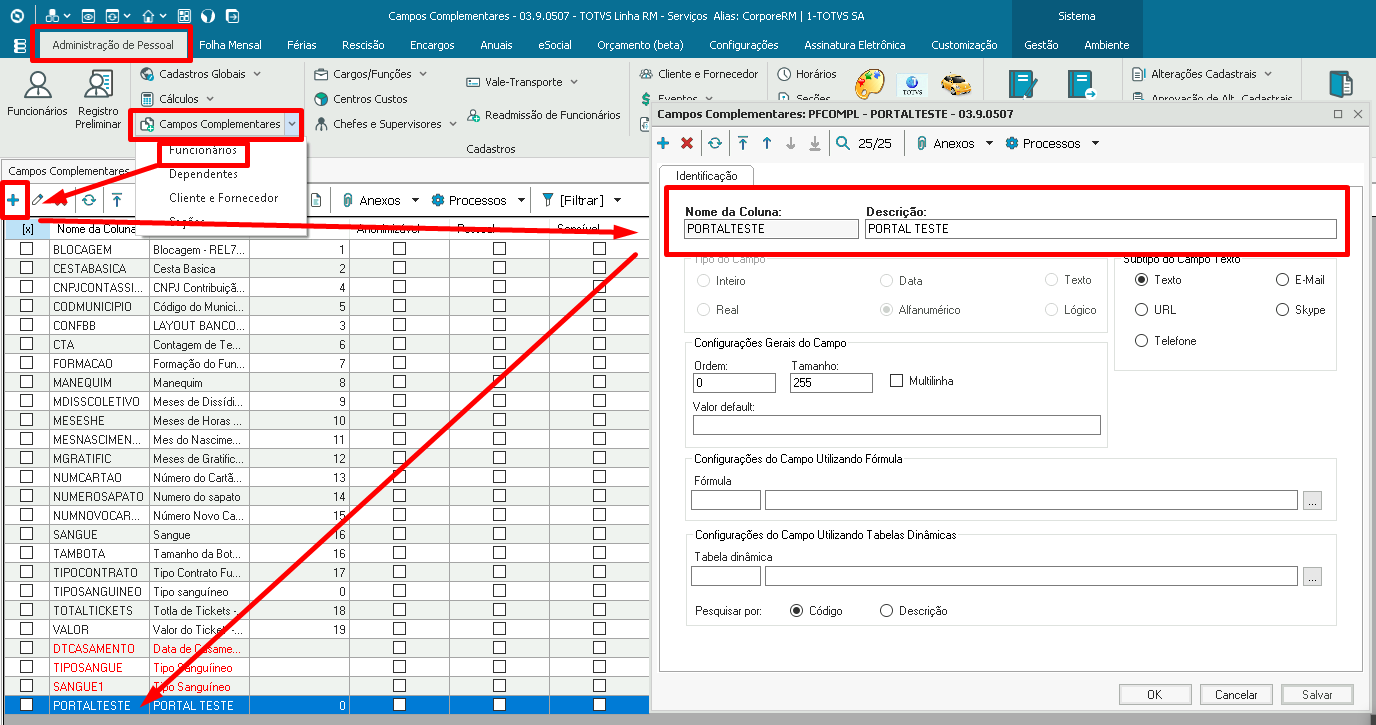Viewport: 1376px width, 725px height.
Task: Click the notebook with arrow ribbon icon
Action: click(1082, 85)
